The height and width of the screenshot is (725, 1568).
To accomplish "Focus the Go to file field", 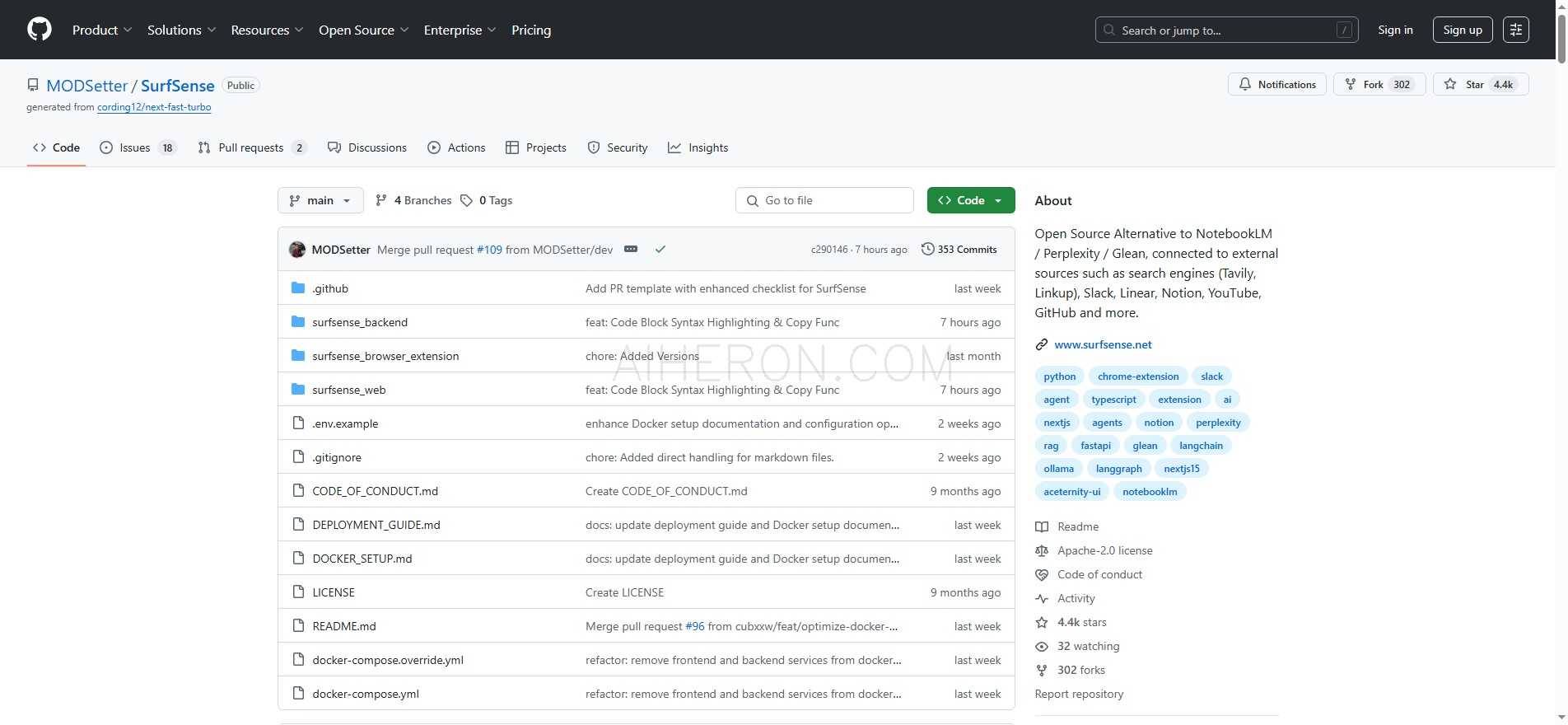I will click(824, 200).
